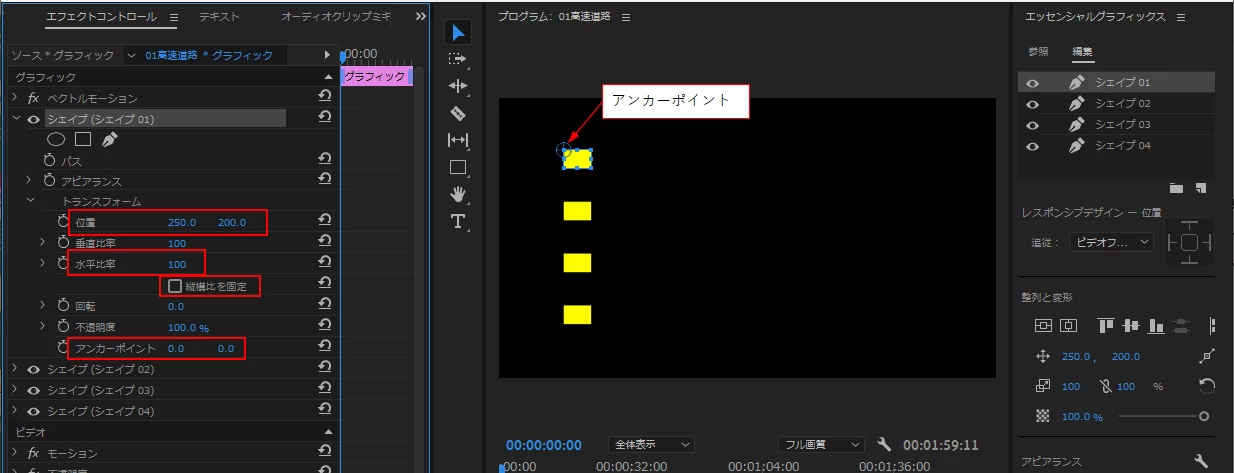Switch to the テキスト panel tab
1234x473 pixels.
coord(219,17)
